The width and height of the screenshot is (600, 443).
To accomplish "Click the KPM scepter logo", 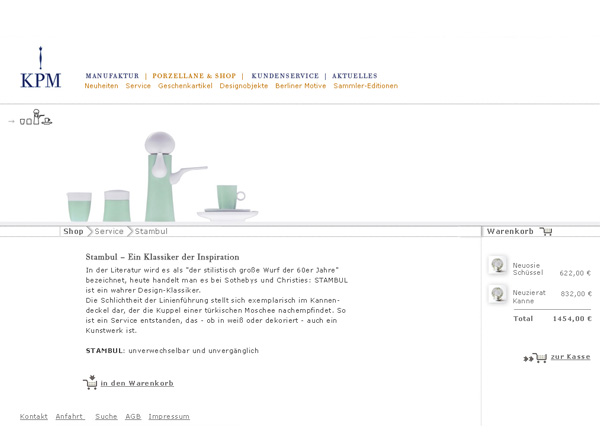I will tap(40, 68).
